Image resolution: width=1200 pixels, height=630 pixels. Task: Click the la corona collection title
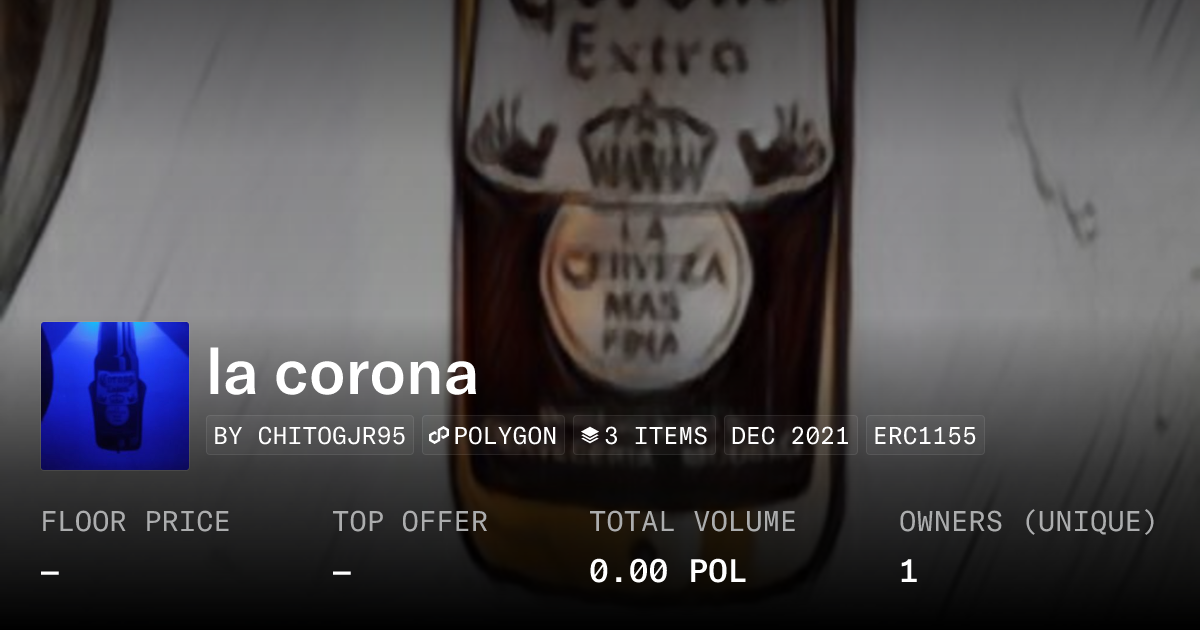[342, 373]
